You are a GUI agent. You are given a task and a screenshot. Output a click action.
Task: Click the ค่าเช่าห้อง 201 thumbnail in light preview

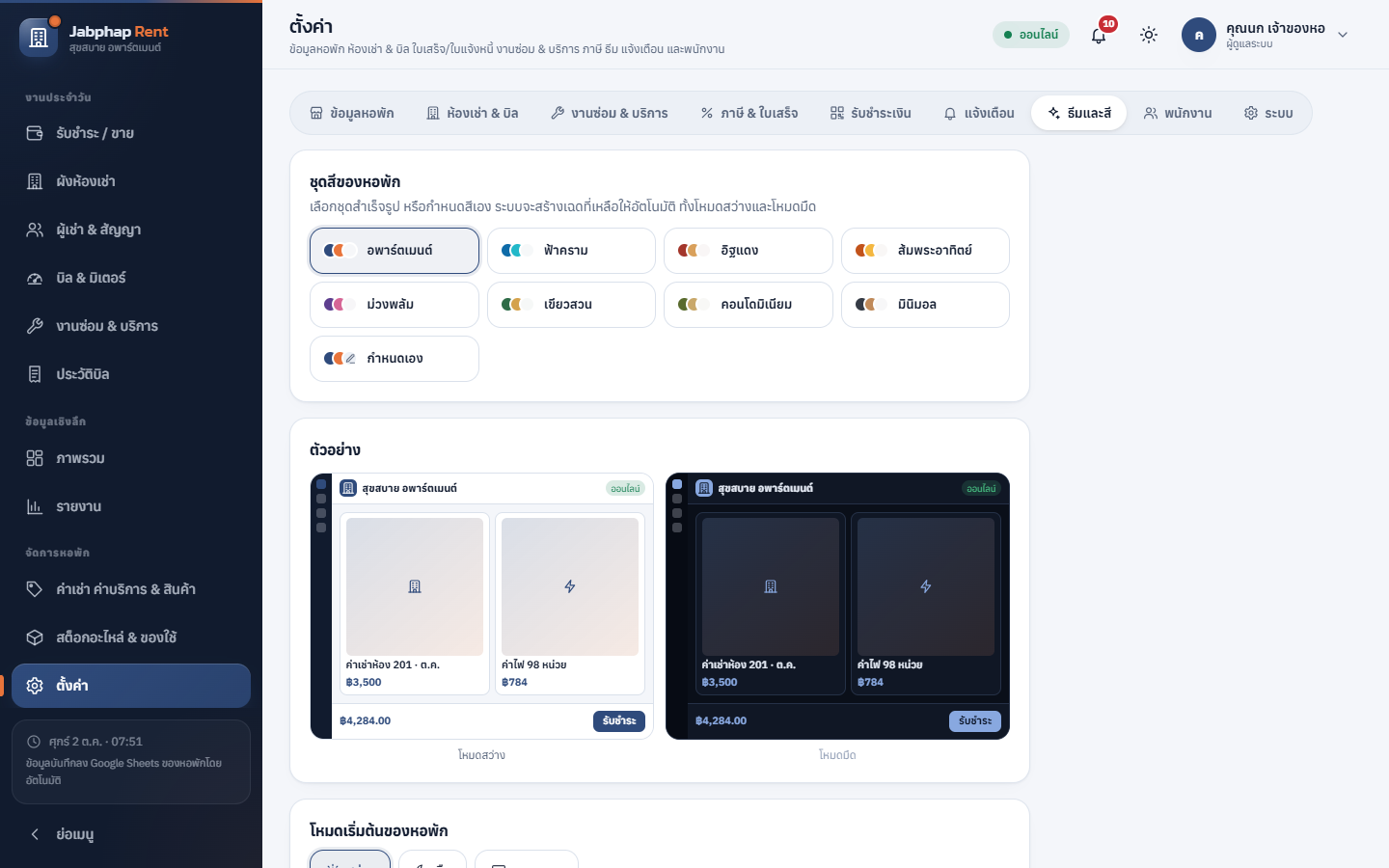click(415, 586)
